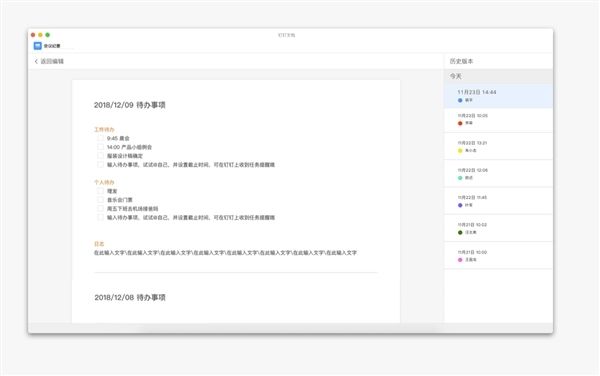
Task: Open the 11月21日 10:02 version entry
Action: coord(498,228)
